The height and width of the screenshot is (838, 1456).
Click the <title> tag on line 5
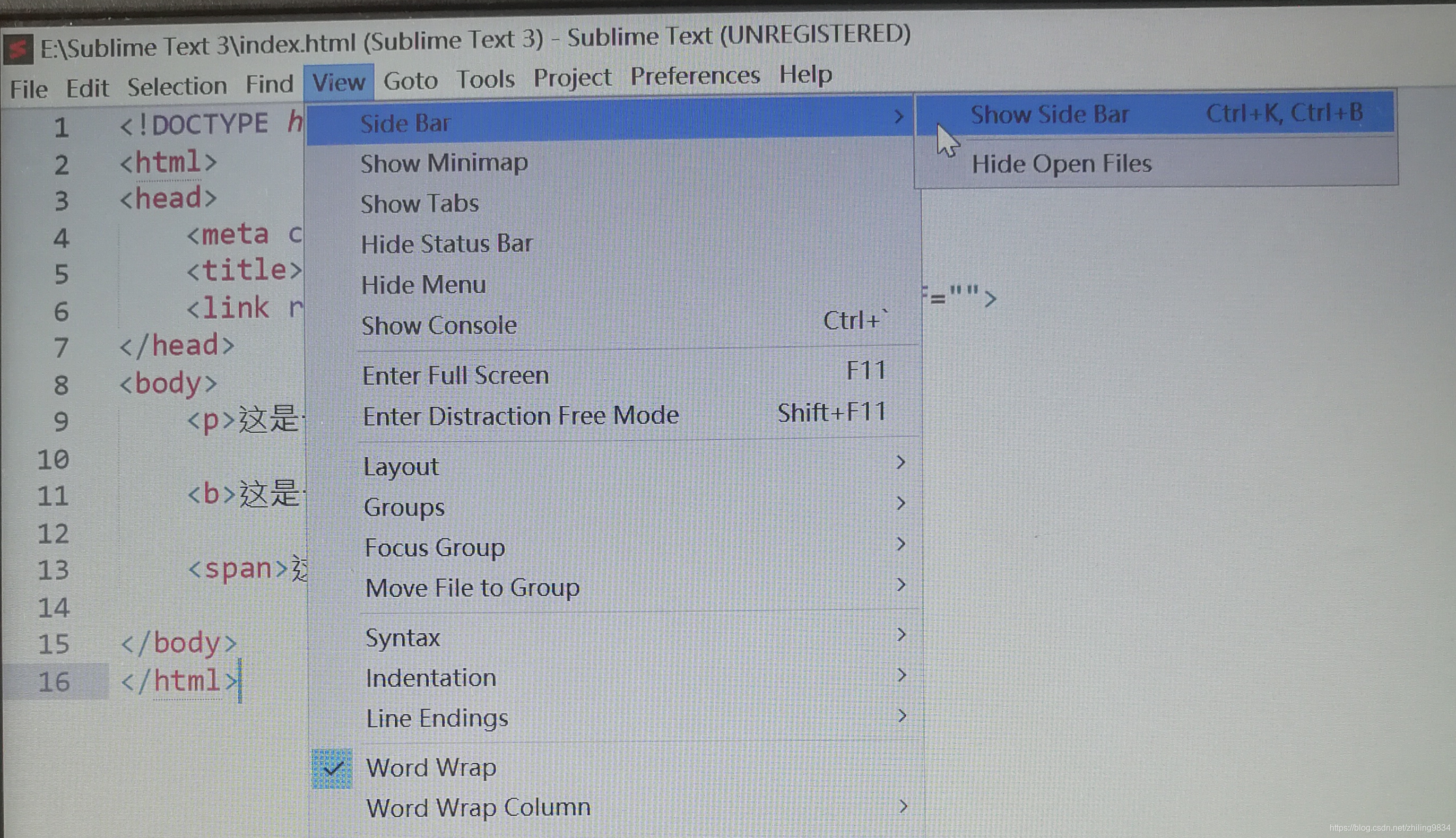pos(245,270)
